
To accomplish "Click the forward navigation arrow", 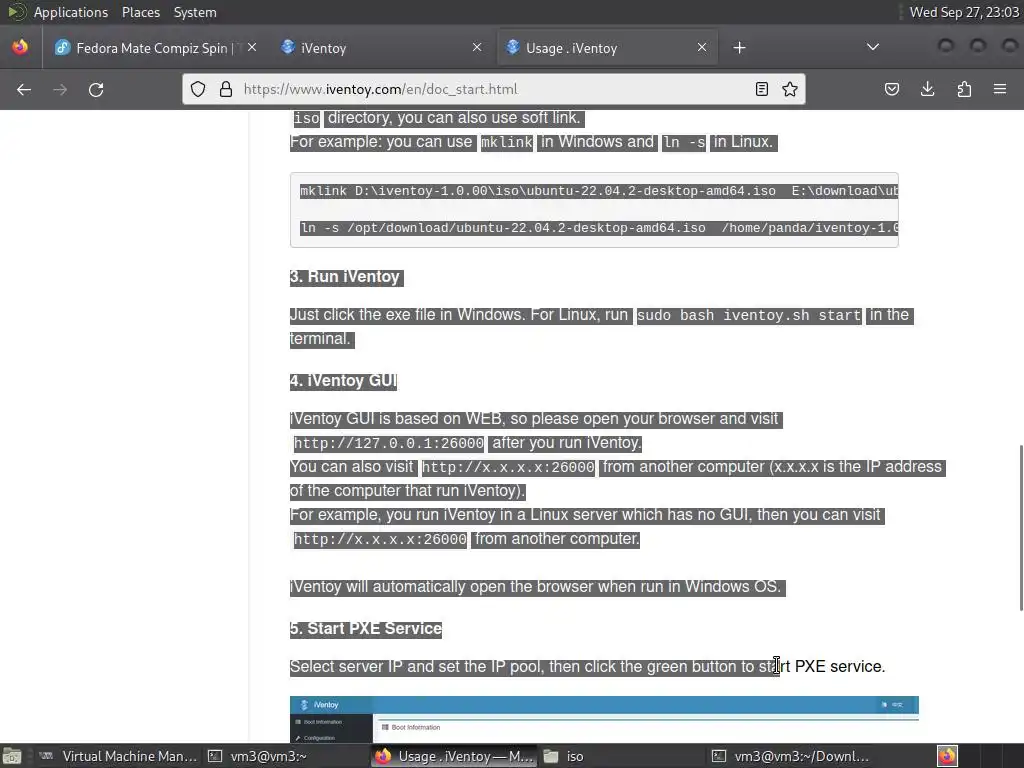I will coord(60,89).
